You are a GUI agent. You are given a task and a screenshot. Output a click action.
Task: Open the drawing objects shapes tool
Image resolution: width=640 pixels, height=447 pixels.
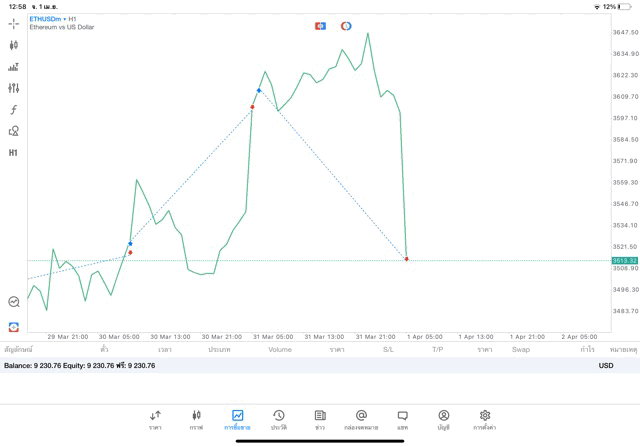tap(14, 131)
